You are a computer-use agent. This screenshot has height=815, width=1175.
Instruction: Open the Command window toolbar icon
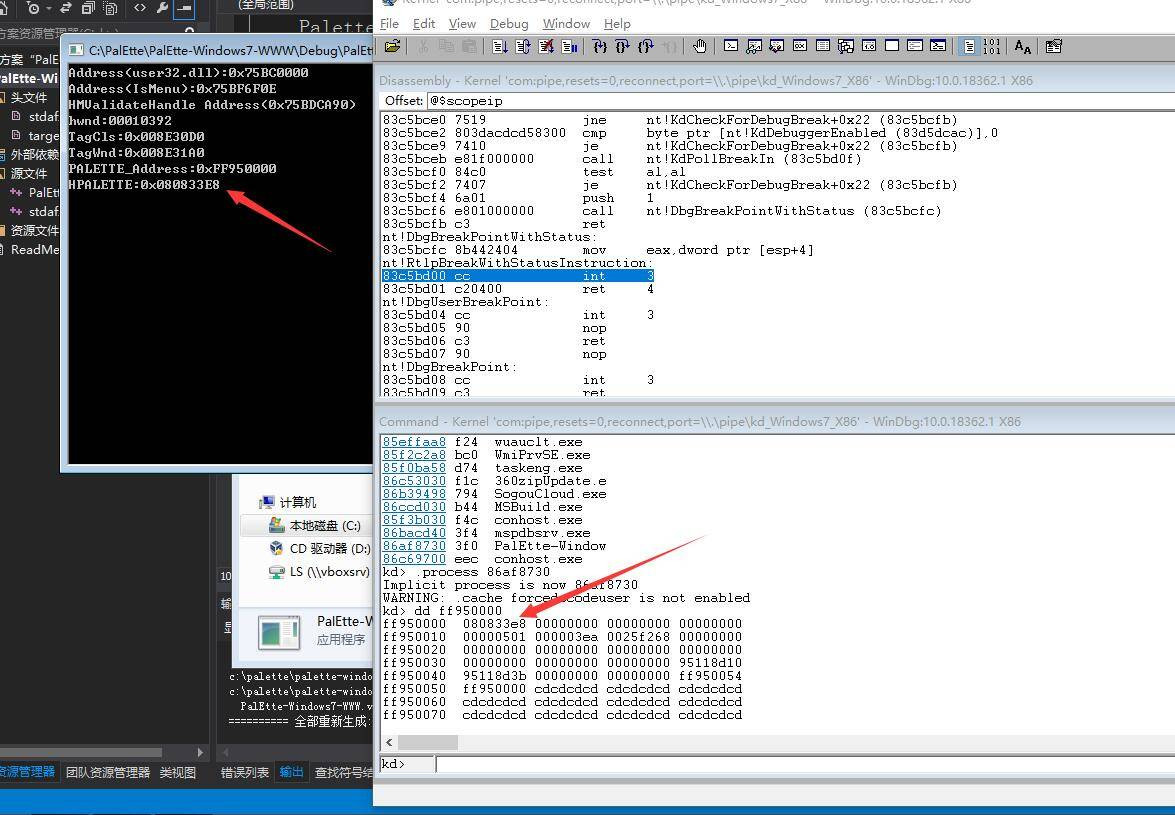[731, 46]
